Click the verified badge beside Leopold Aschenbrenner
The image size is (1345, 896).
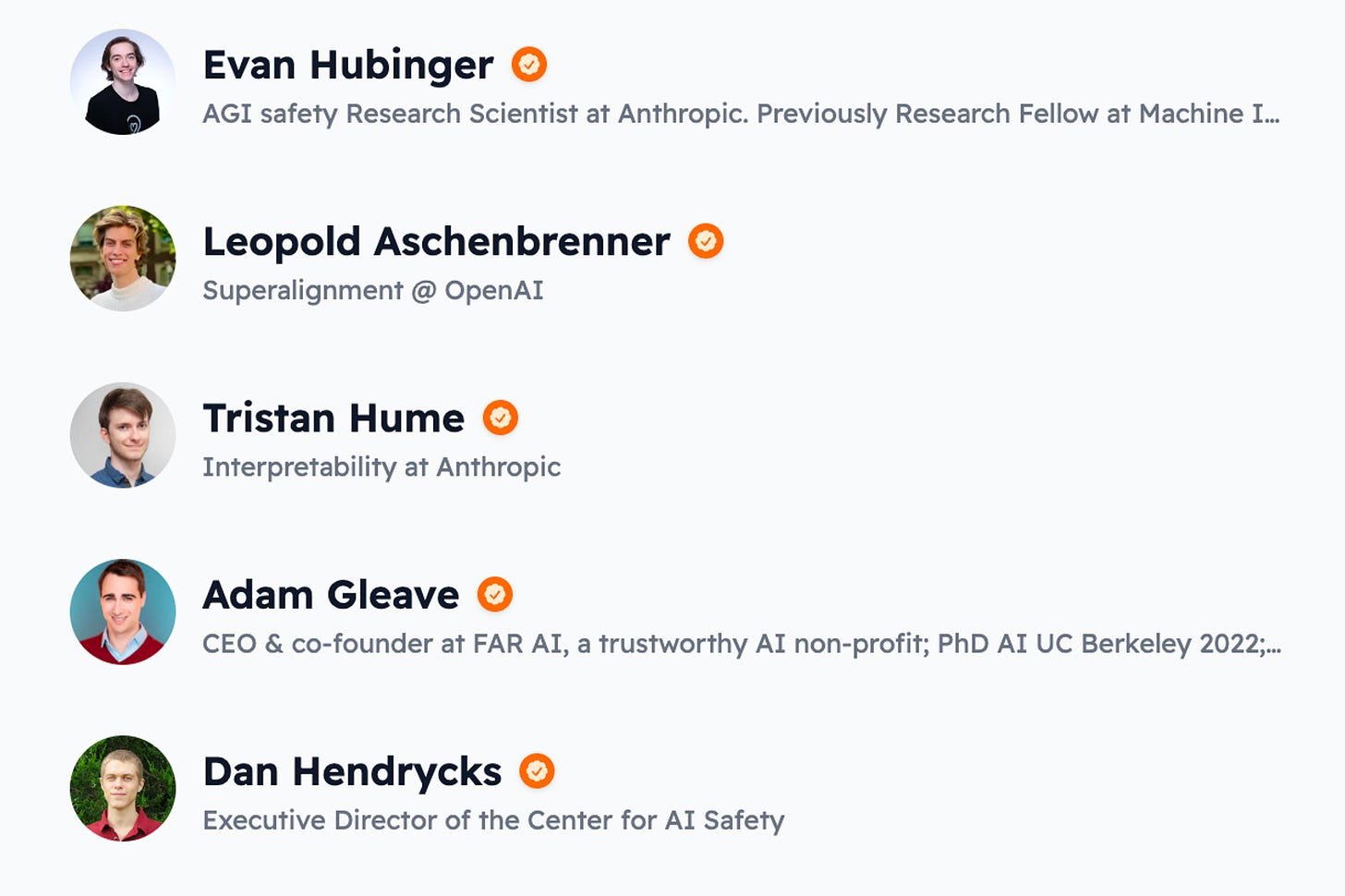706,241
